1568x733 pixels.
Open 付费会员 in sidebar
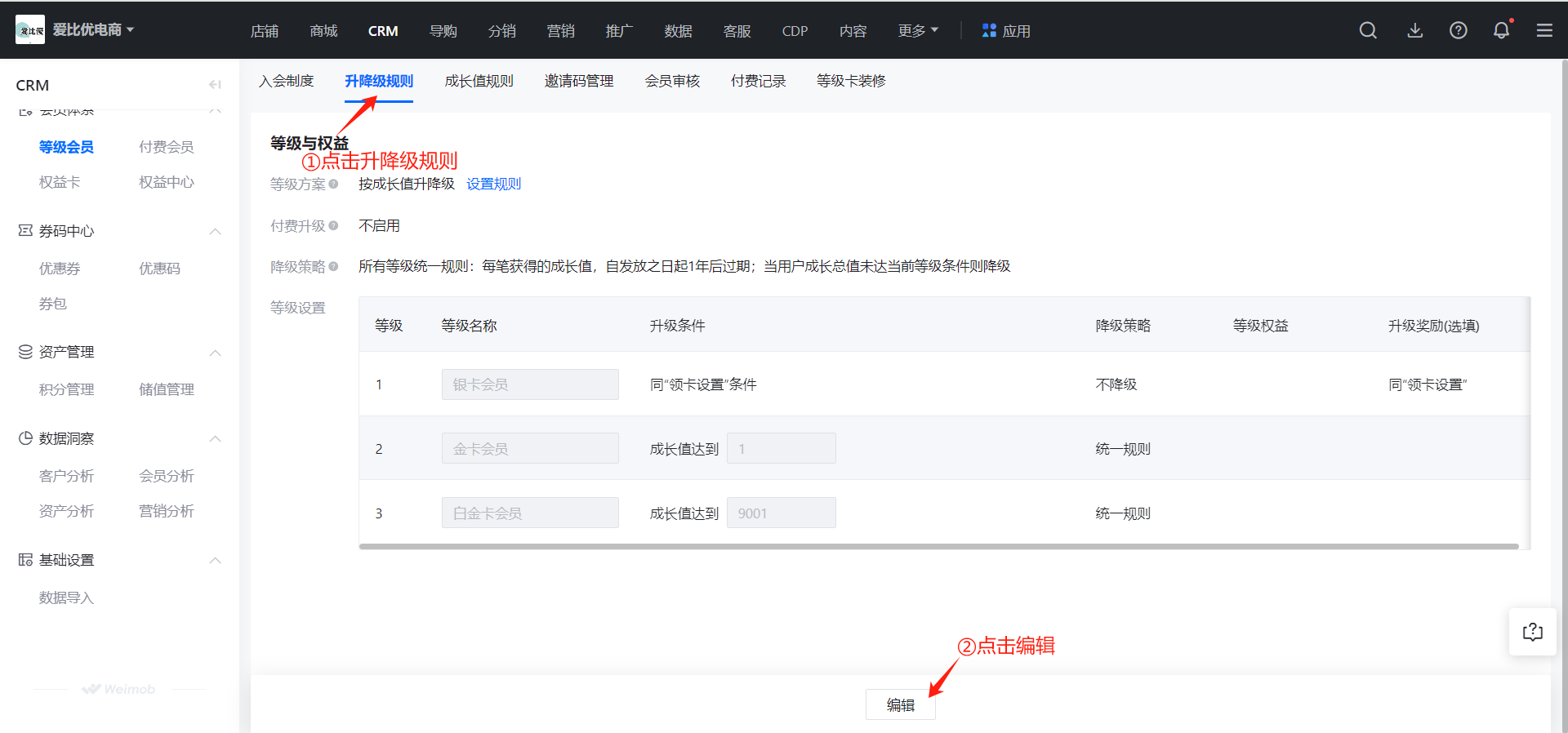[x=167, y=147]
